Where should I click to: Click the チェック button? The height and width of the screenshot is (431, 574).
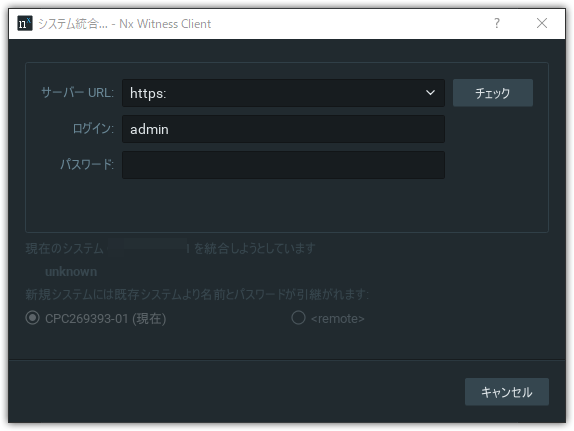pos(493,93)
